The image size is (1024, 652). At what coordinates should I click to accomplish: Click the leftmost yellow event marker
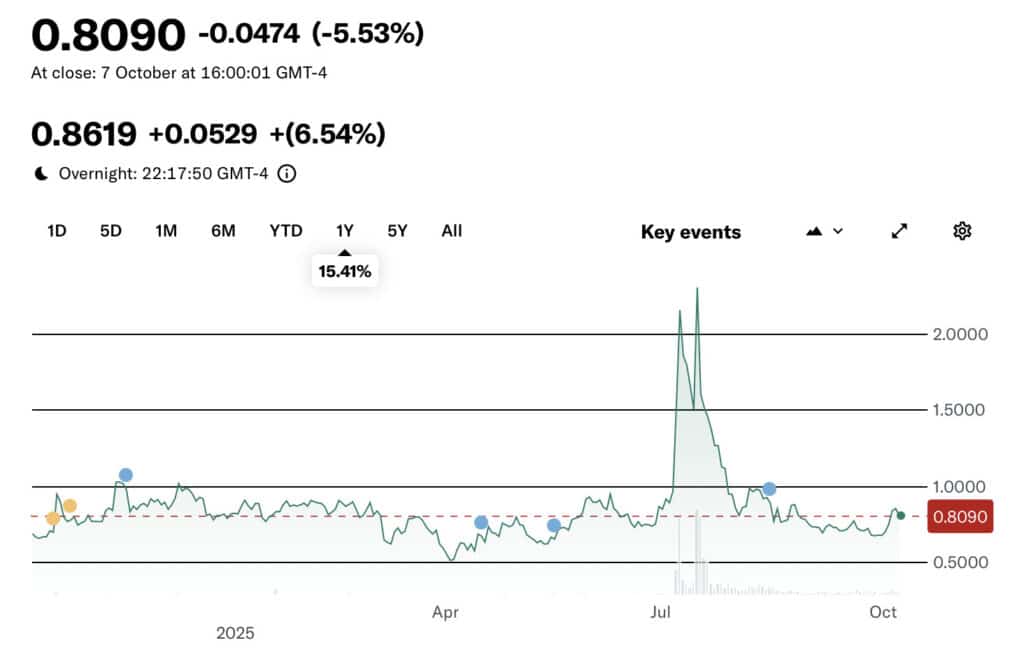pyautogui.click(x=53, y=518)
